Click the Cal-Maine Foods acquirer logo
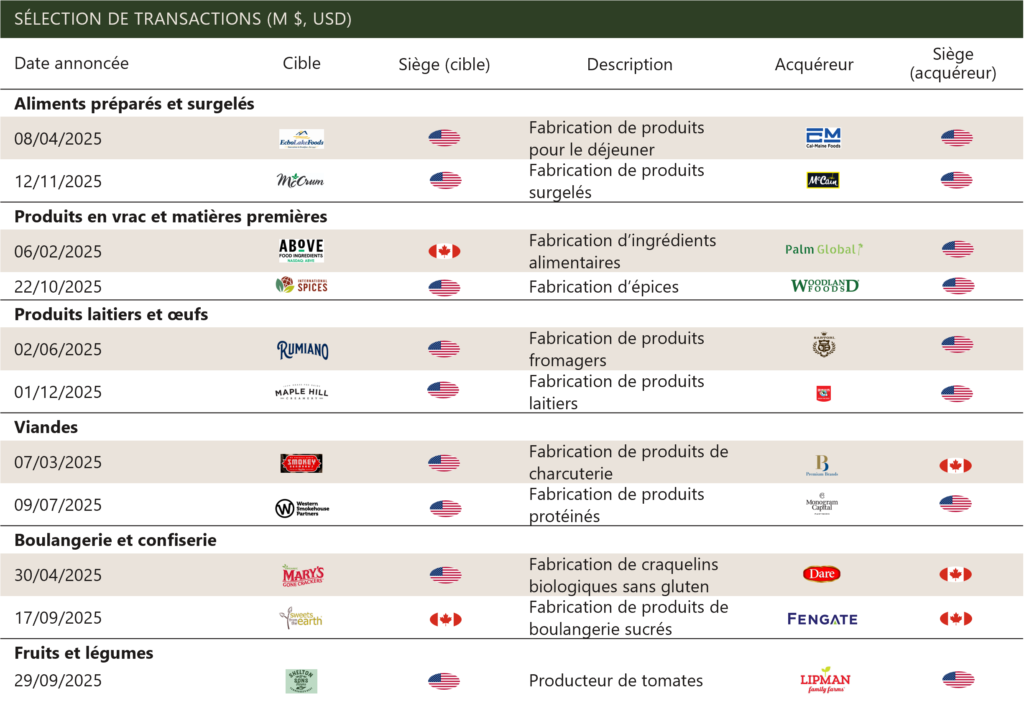Image resolution: width=1024 pixels, height=701 pixels. tap(823, 138)
